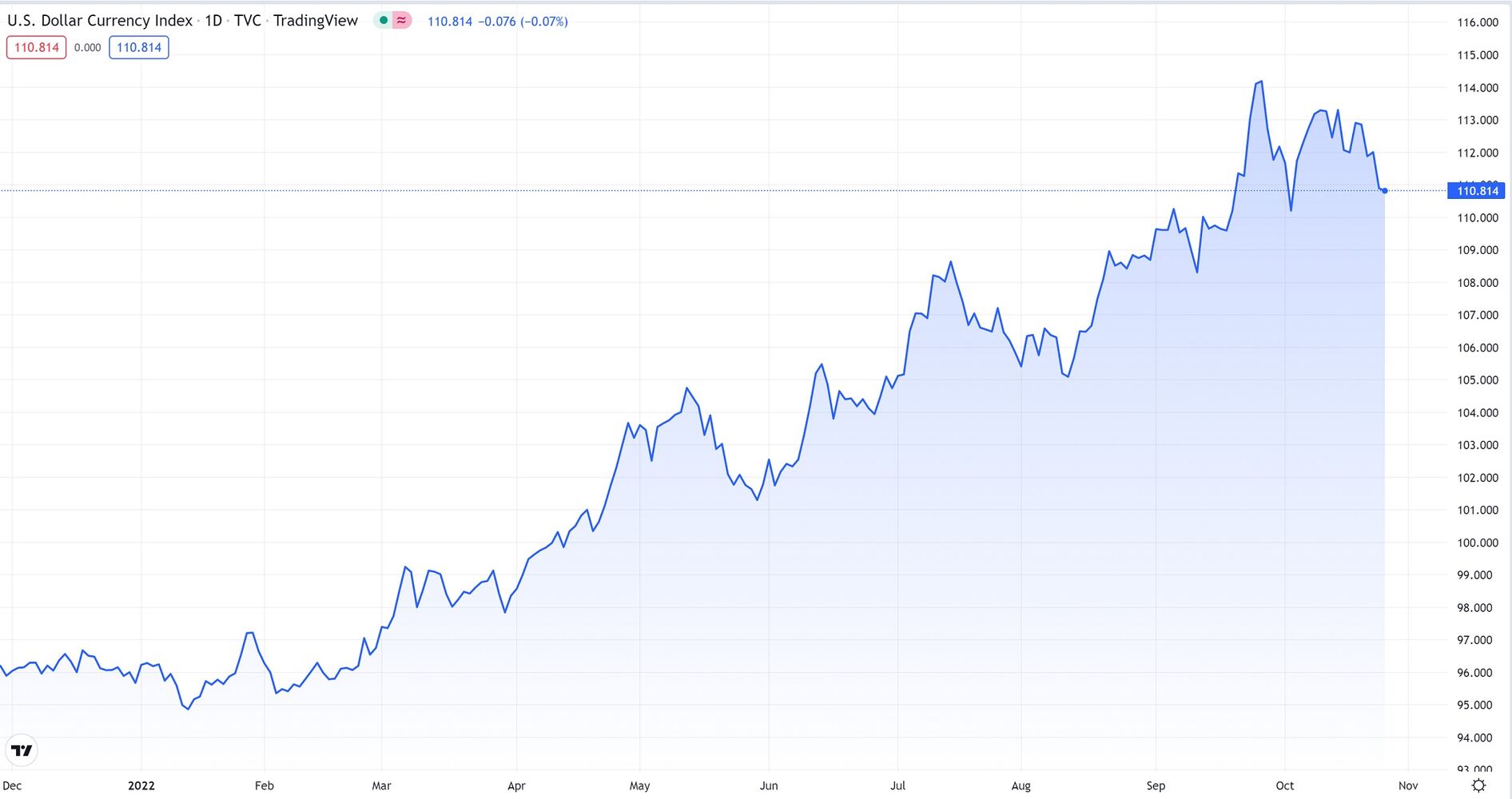1512x799 pixels.
Task: Click the last price dot on the line
Action: pos(1384,191)
